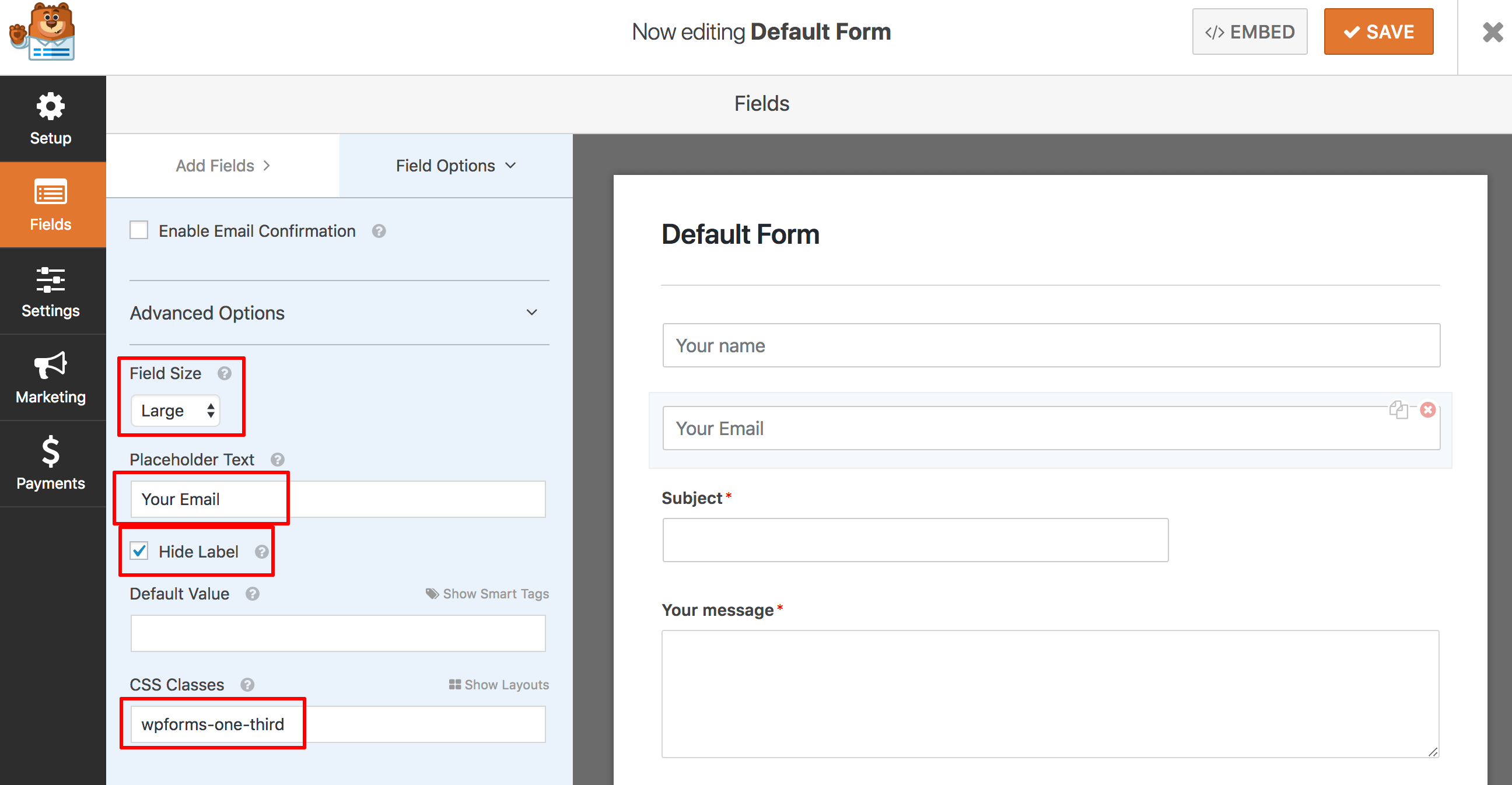
Task: Click the Show Smart Tags link
Action: (x=487, y=594)
